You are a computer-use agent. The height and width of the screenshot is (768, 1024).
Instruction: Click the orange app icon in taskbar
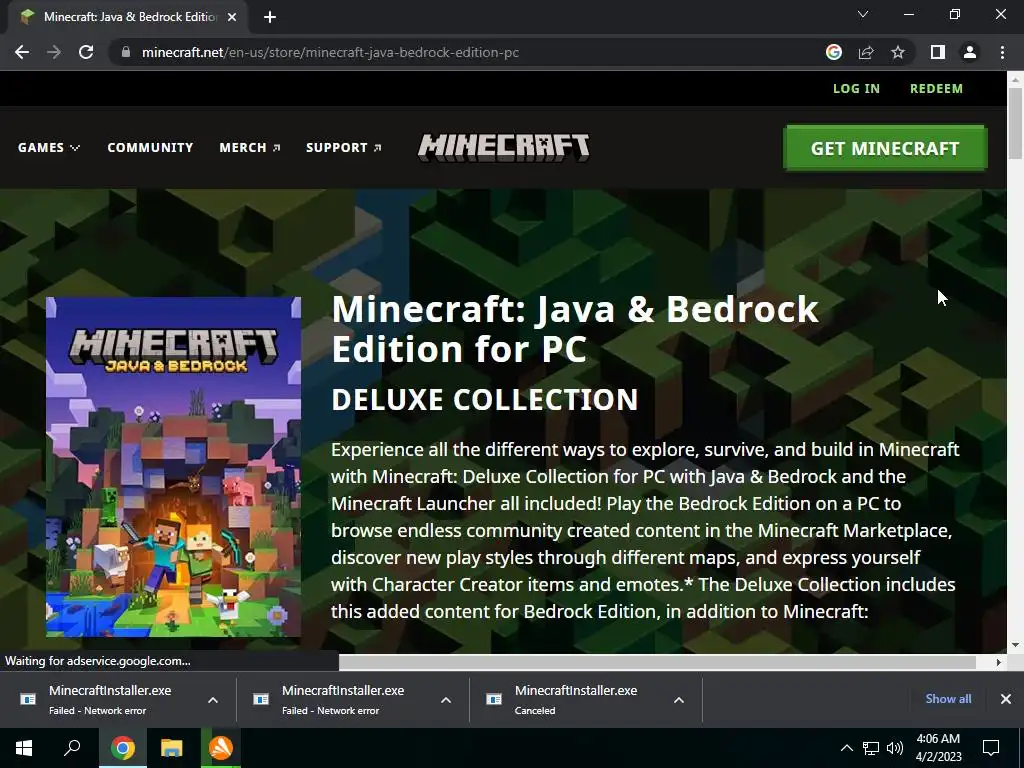(x=221, y=748)
